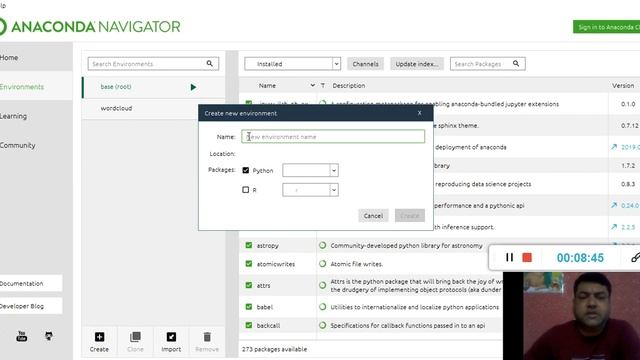Click the status circle icon for babel

tap(322, 307)
